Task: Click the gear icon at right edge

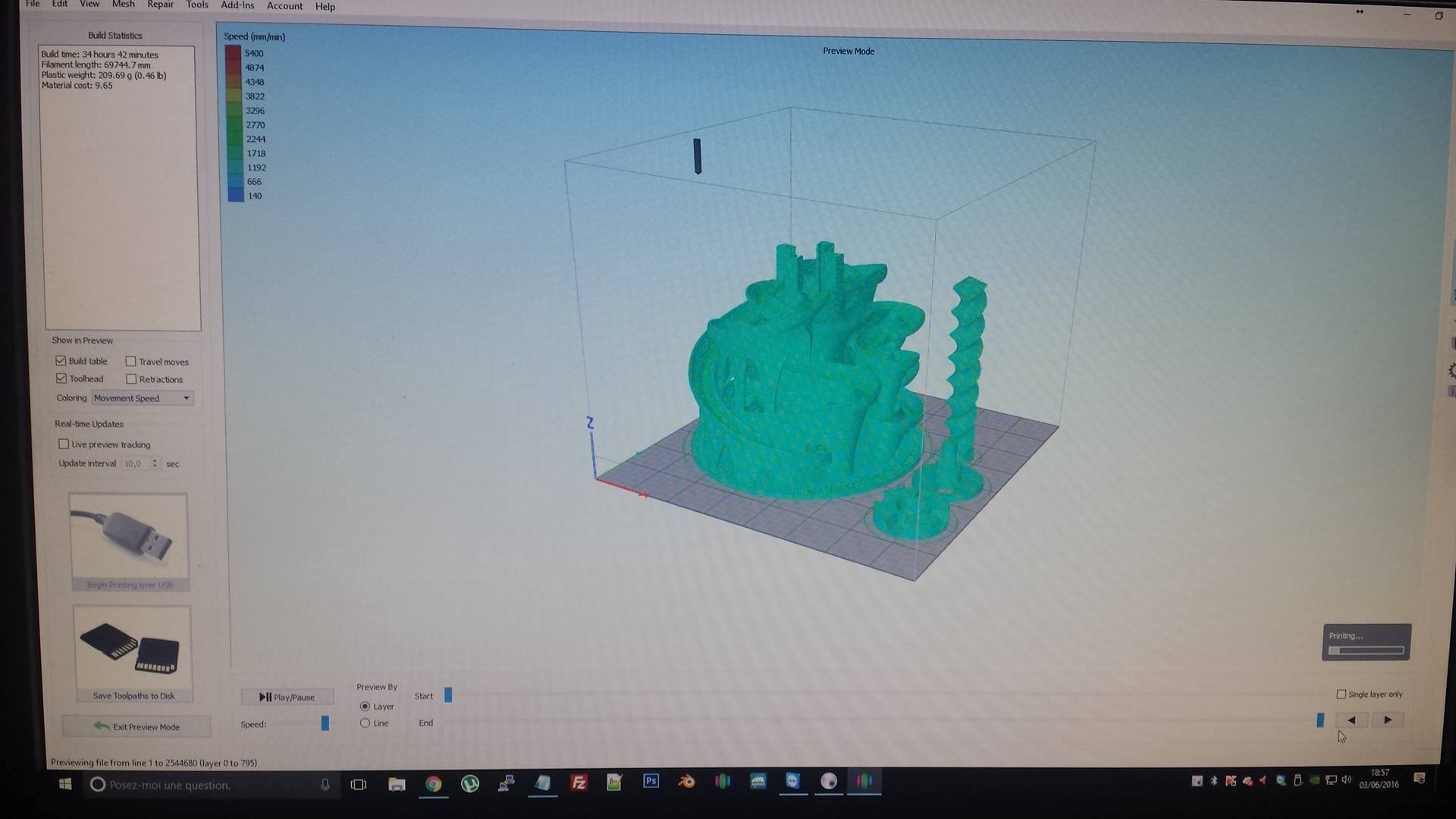Action: 1451,370
